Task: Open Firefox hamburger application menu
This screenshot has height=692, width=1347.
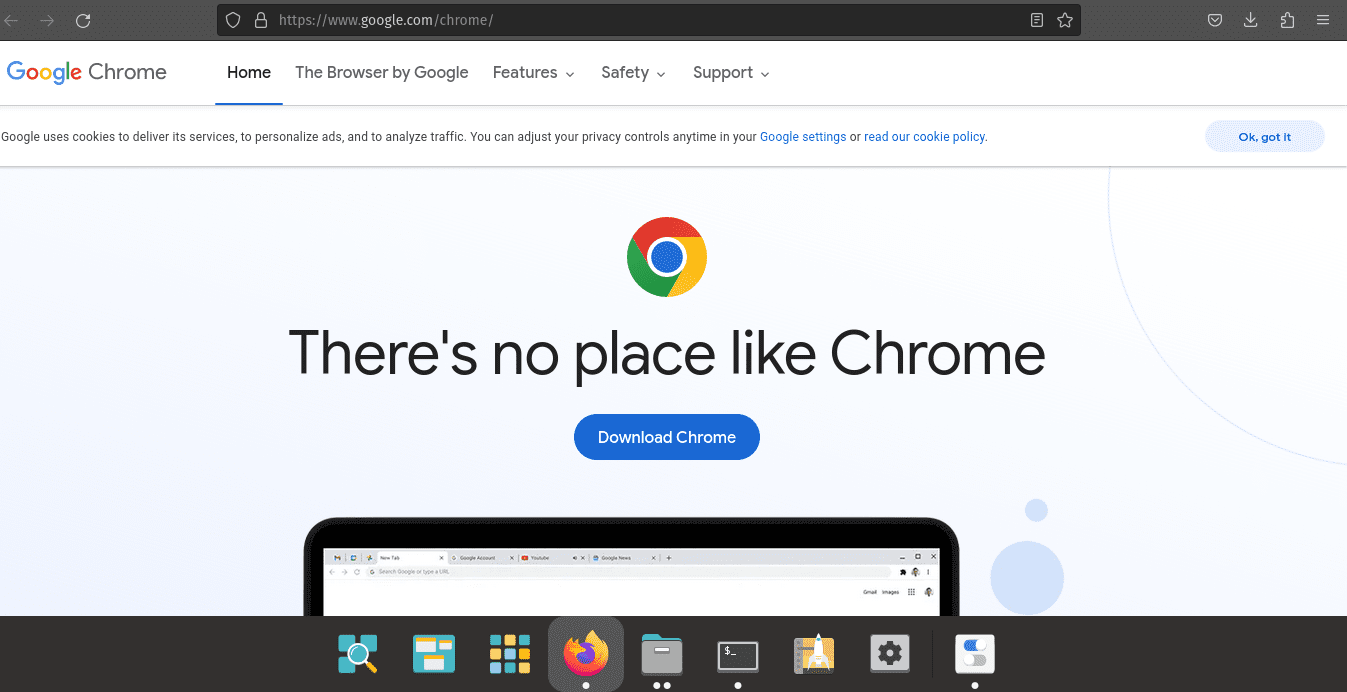Action: point(1324,20)
